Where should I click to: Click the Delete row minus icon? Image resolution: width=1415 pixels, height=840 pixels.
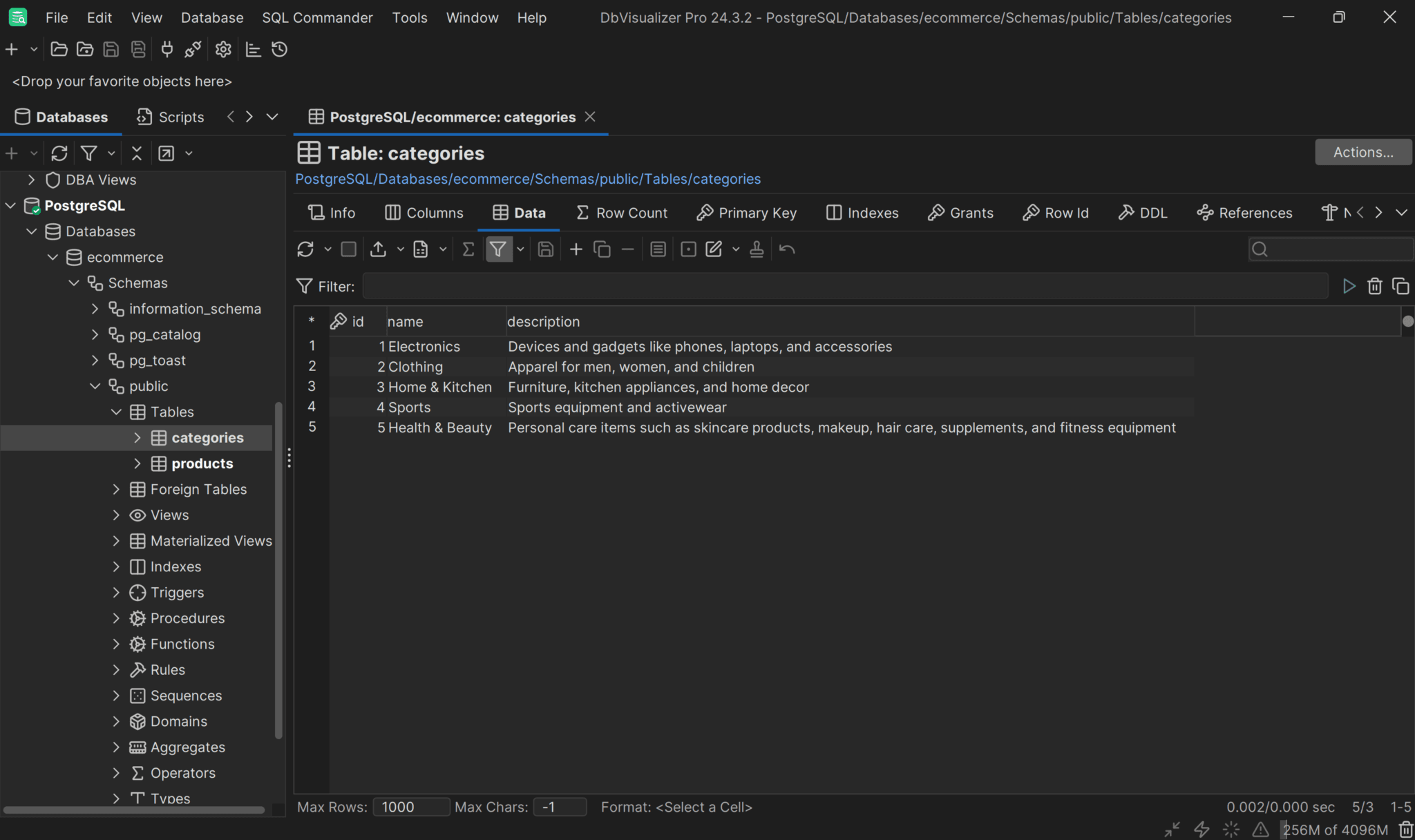(x=627, y=249)
